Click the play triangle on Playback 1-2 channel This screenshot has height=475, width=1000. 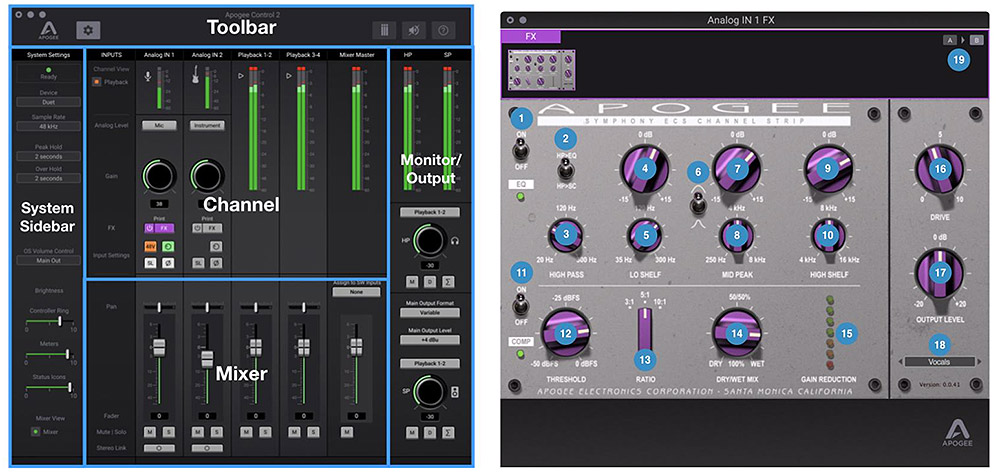(240, 76)
